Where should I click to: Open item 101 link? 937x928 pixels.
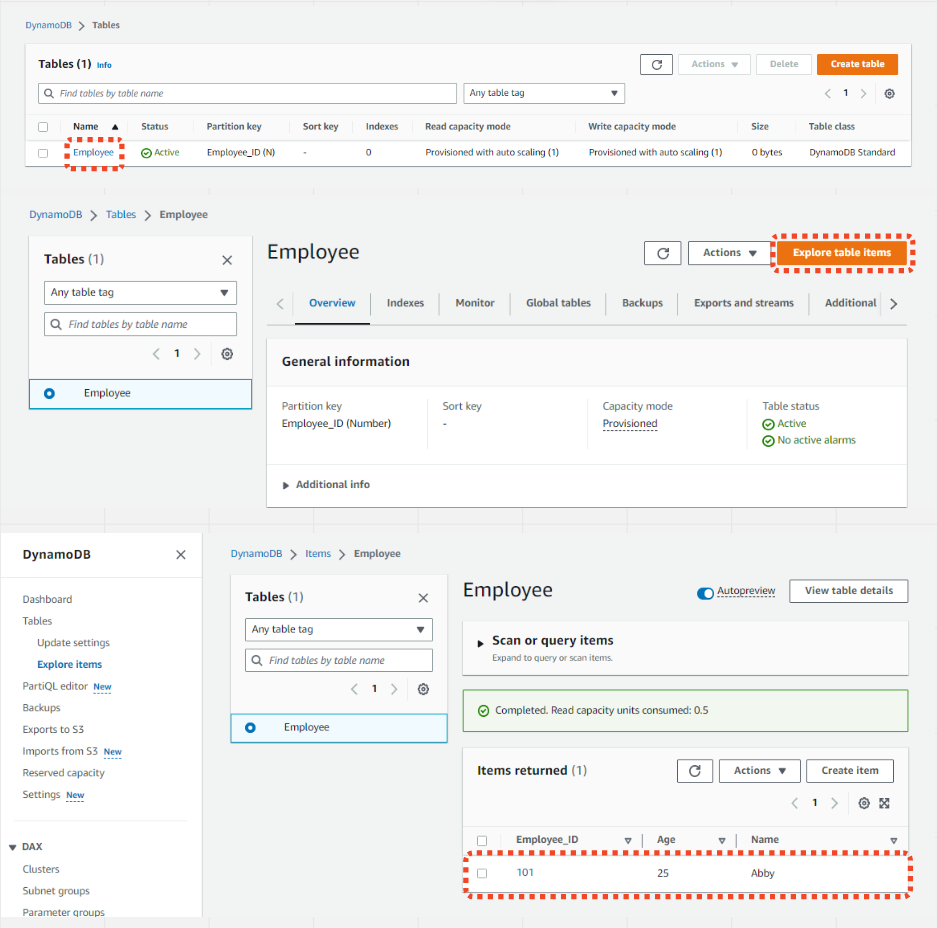click(x=525, y=873)
